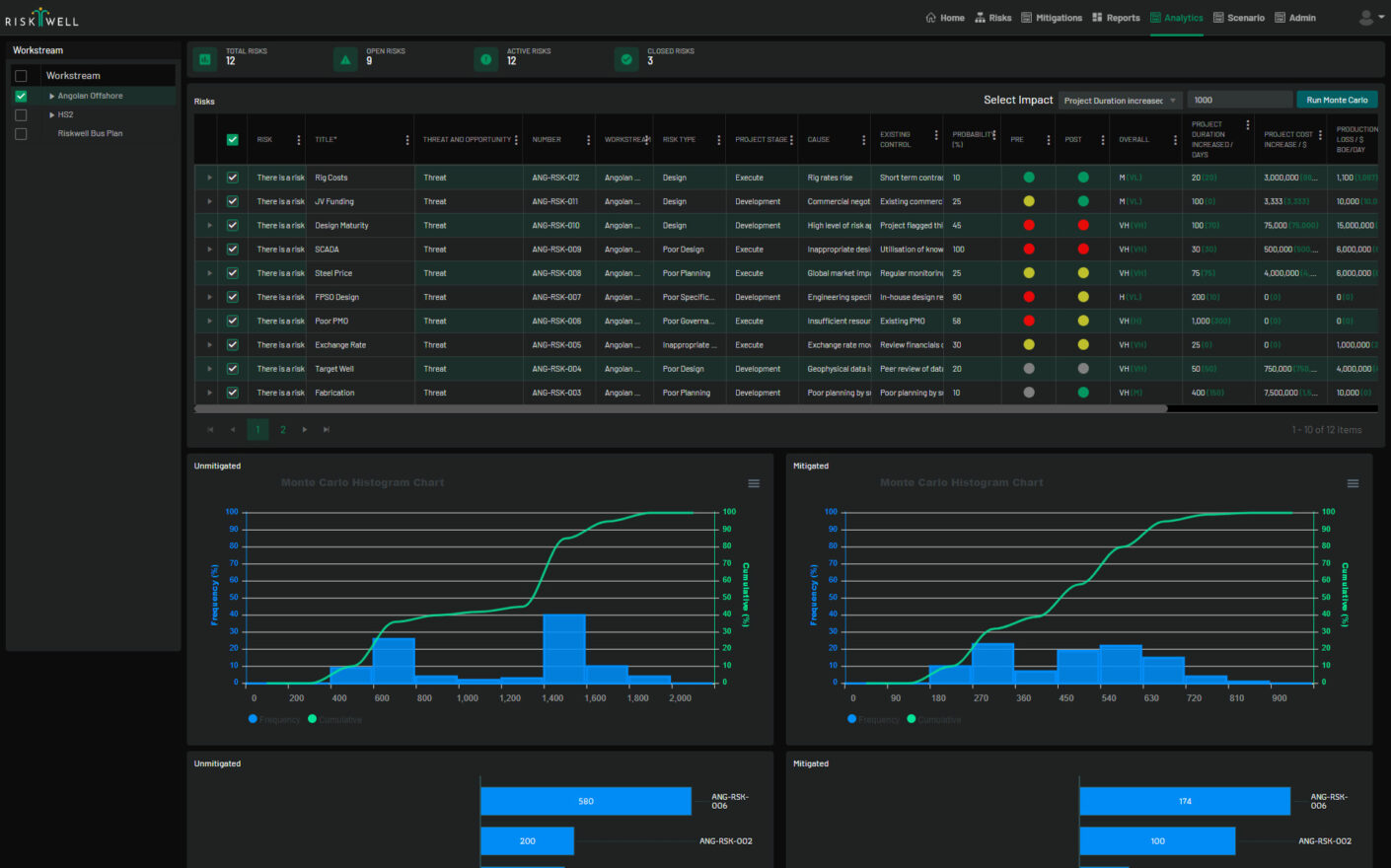Open the Risk Type column options menu

[x=719, y=140]
